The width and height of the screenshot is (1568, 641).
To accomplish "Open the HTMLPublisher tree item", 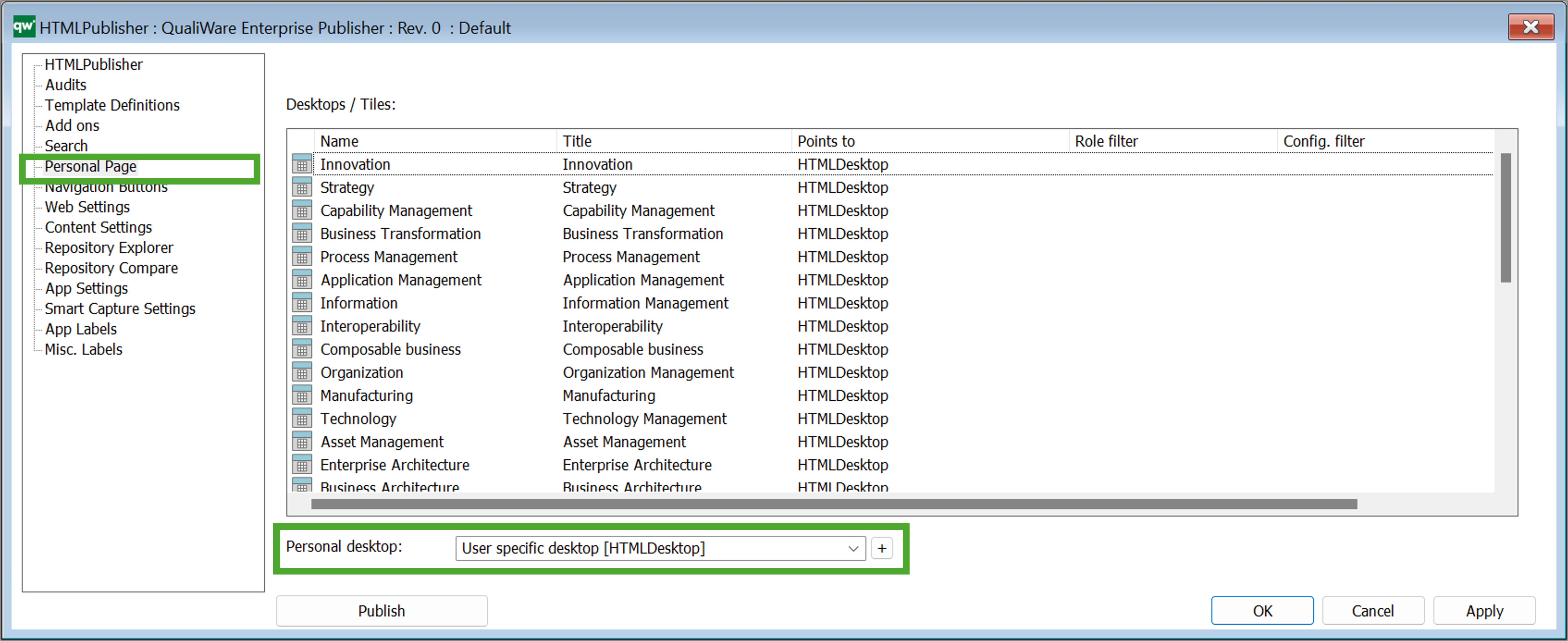I will 93,64.
